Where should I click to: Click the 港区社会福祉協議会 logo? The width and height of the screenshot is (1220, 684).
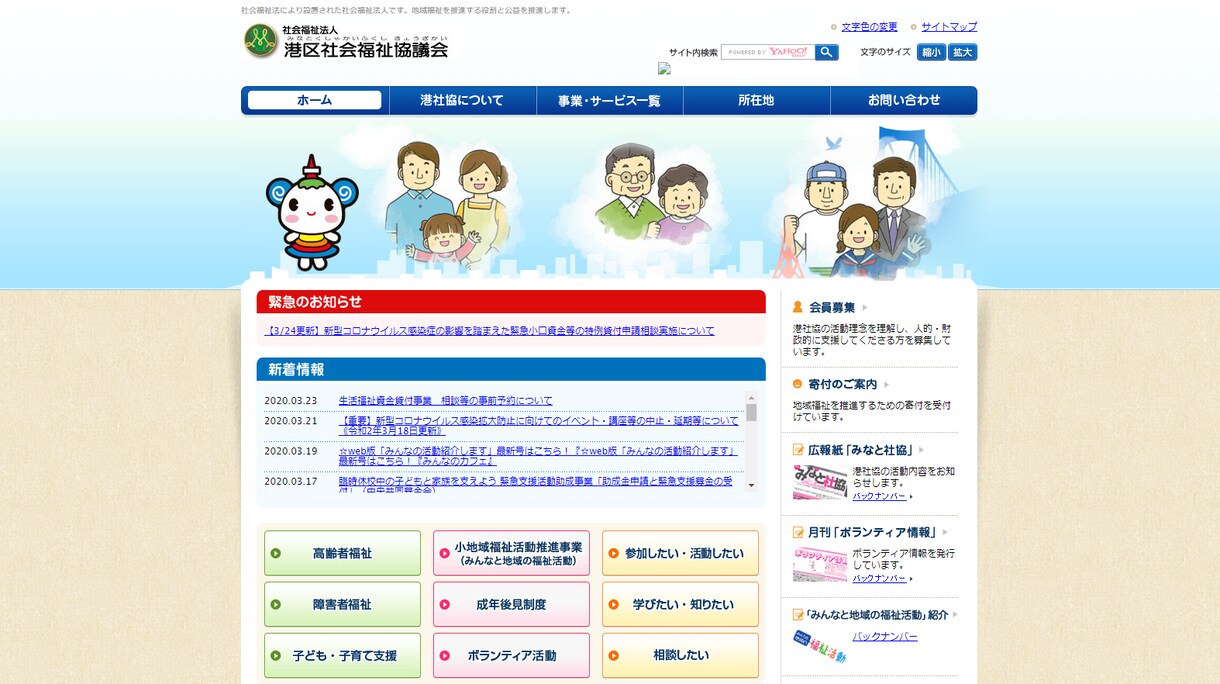pyautogui.click(x=346, y=41)
